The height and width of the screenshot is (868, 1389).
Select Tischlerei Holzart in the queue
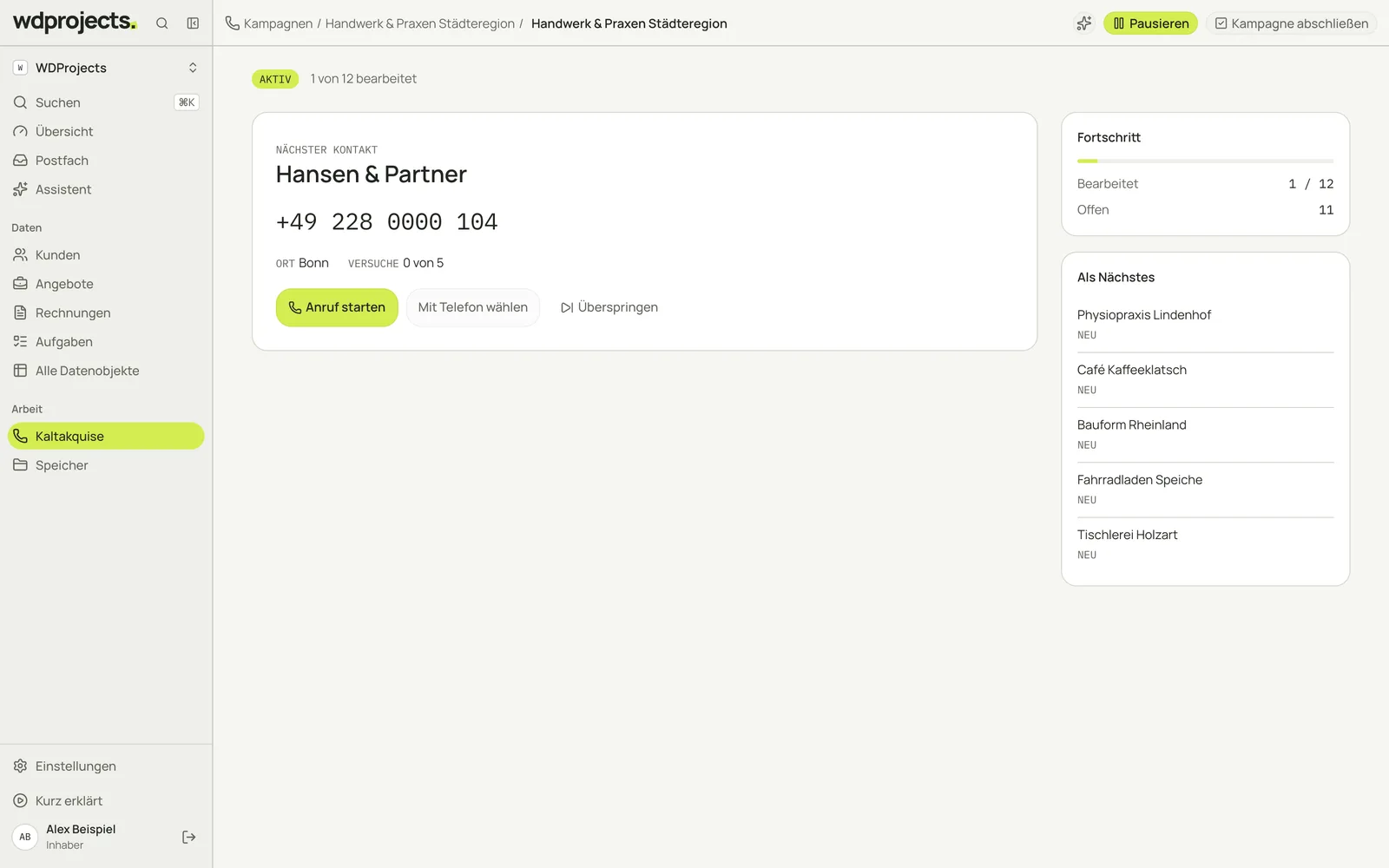[1205, 544]
